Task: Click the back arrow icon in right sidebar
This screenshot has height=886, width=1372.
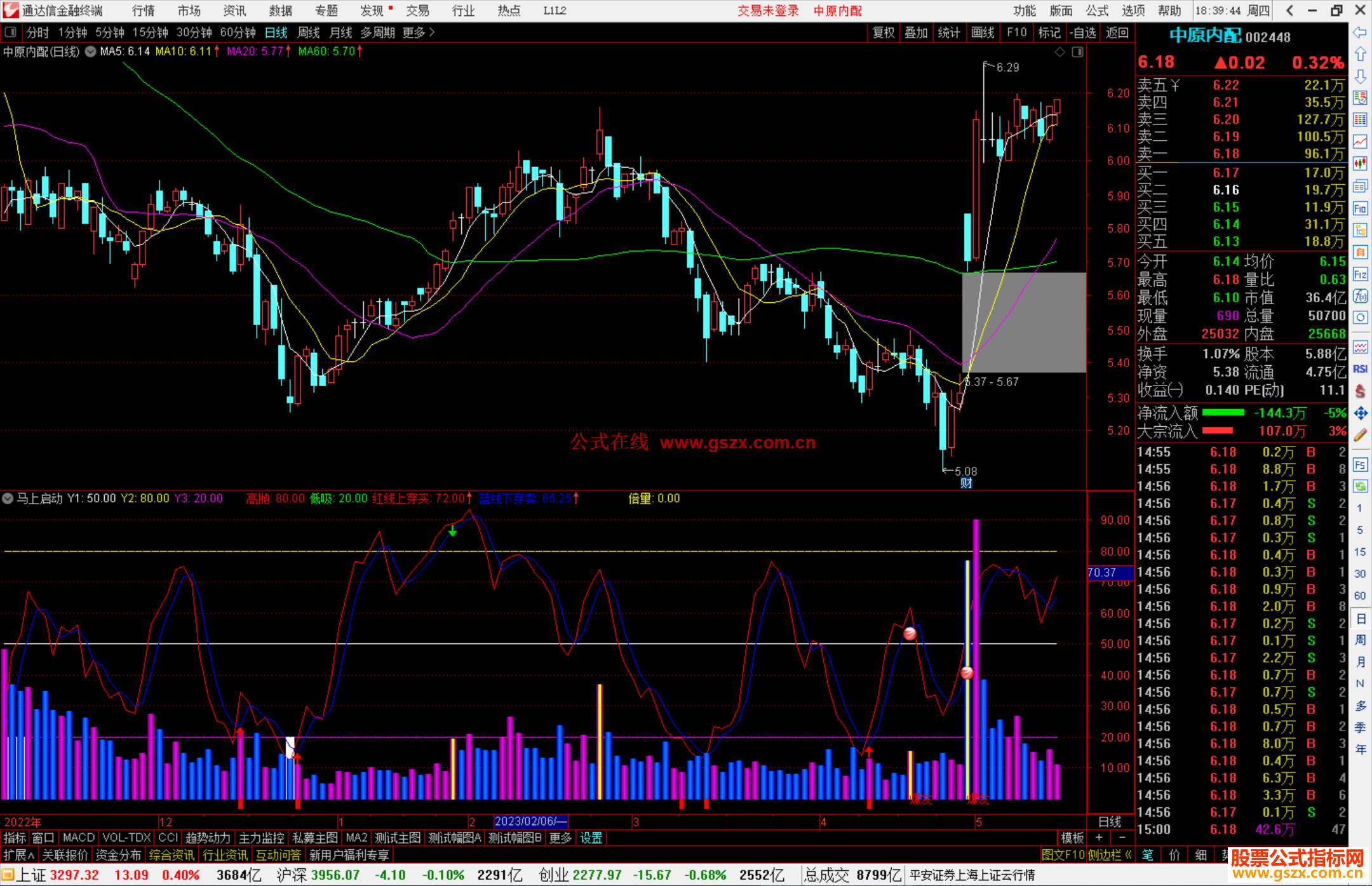Action: tap(1360, 32)
